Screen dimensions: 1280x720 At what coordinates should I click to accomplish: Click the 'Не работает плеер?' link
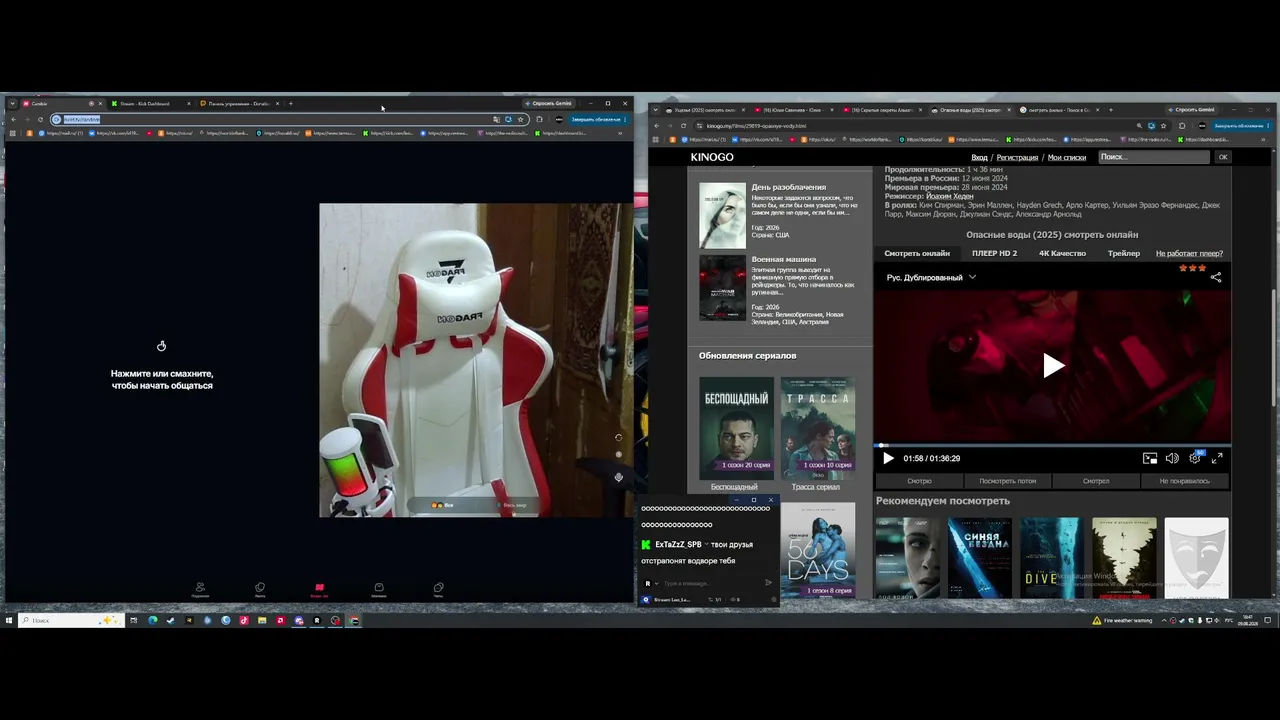point(1189,253)
